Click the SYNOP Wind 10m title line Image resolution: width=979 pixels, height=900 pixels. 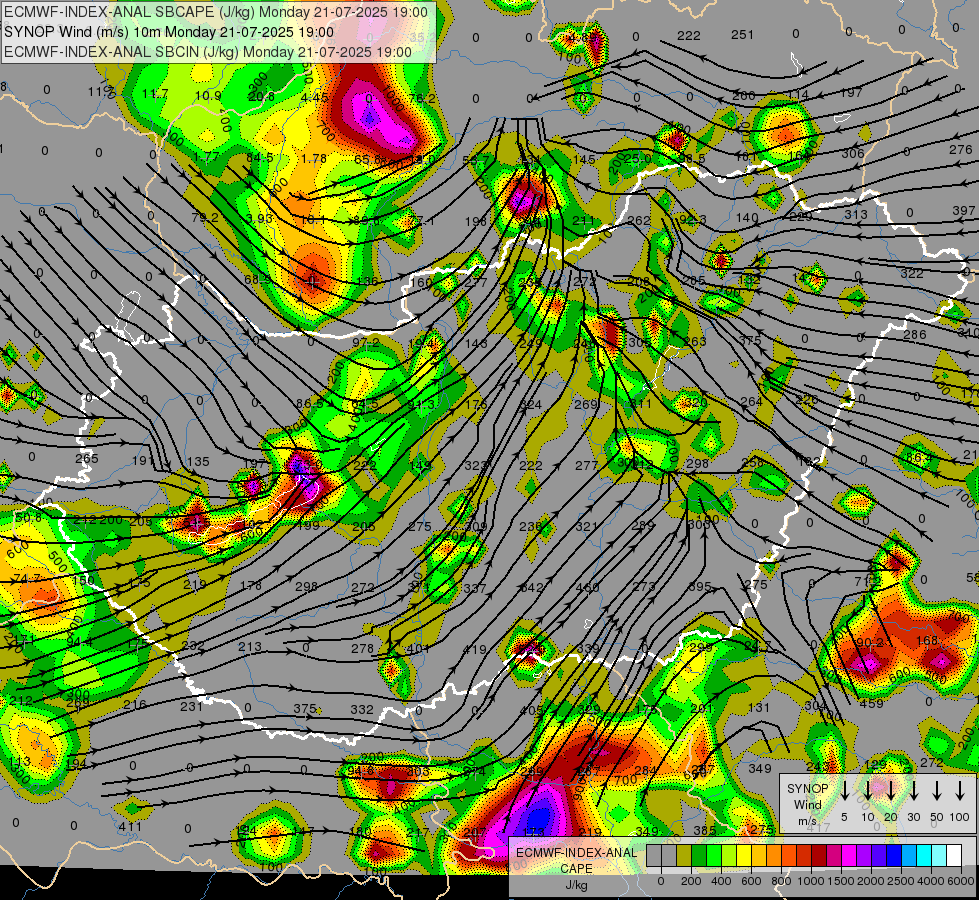tap(169, 32)
